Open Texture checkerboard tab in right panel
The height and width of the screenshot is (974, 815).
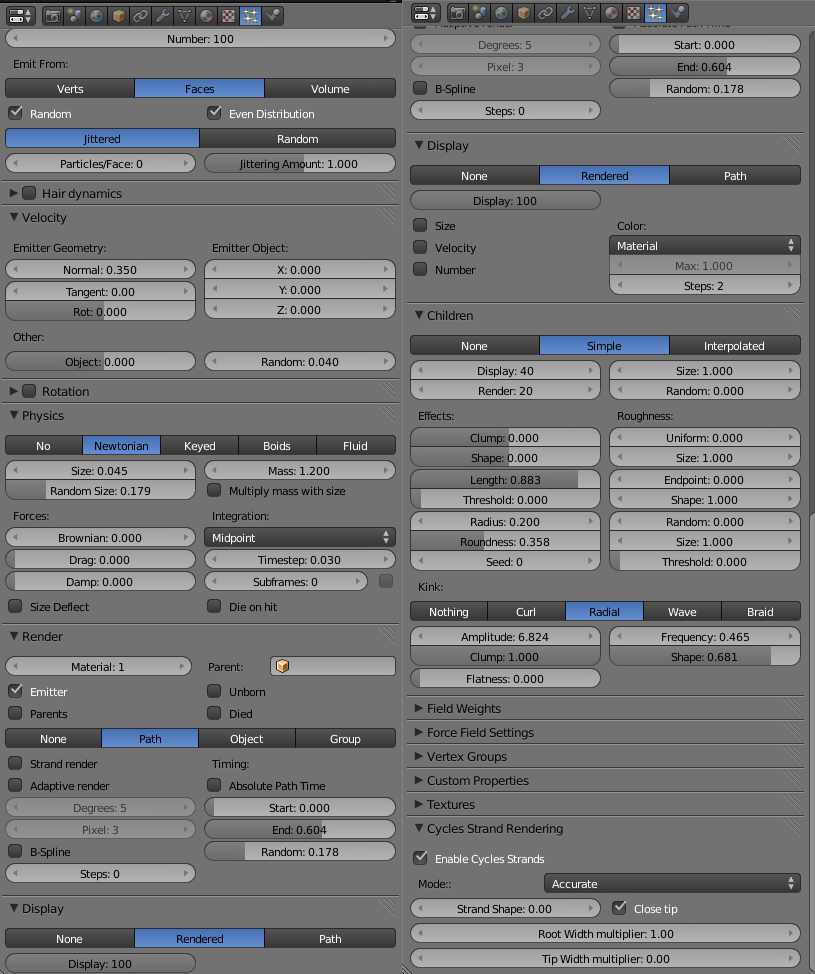[634, 12]
